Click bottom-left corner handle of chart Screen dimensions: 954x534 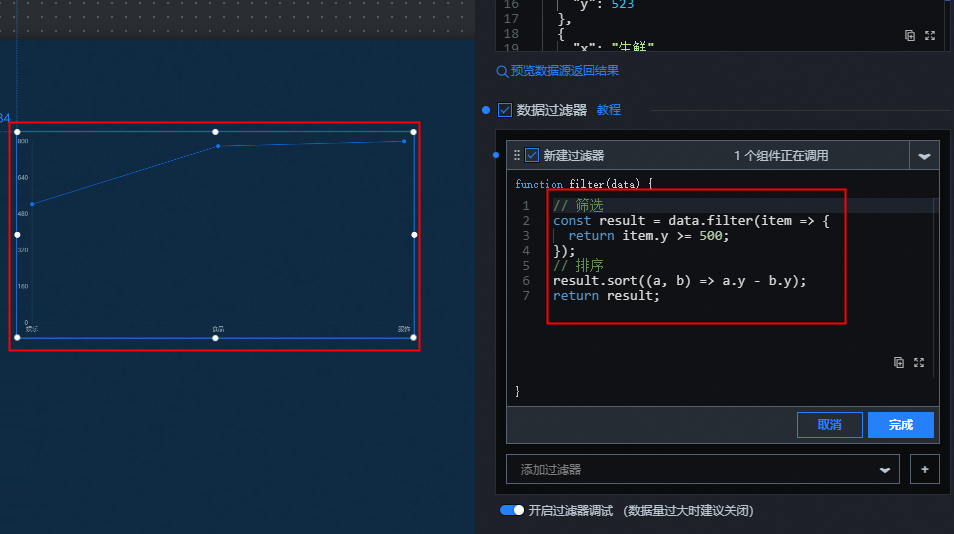tap(17, 338)
